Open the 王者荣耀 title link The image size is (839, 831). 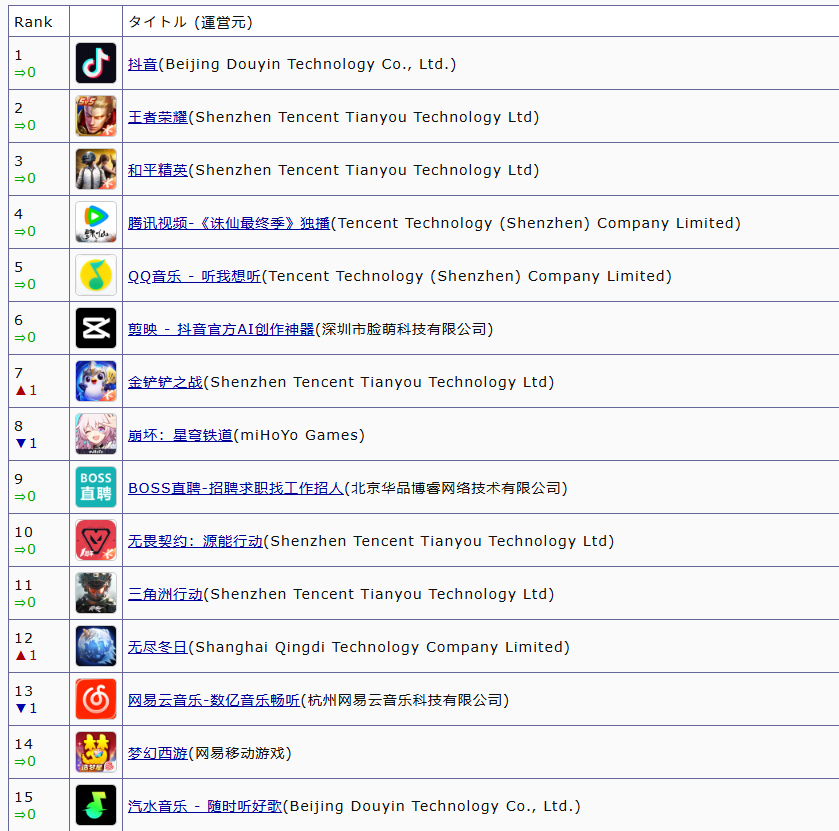click(158, 117)
